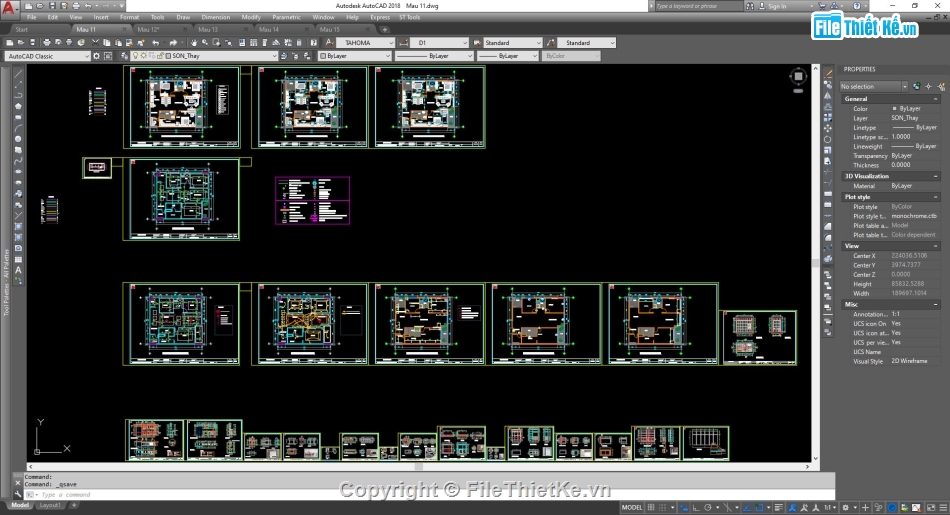Click Sign In link in title bar

pos(777,6)
